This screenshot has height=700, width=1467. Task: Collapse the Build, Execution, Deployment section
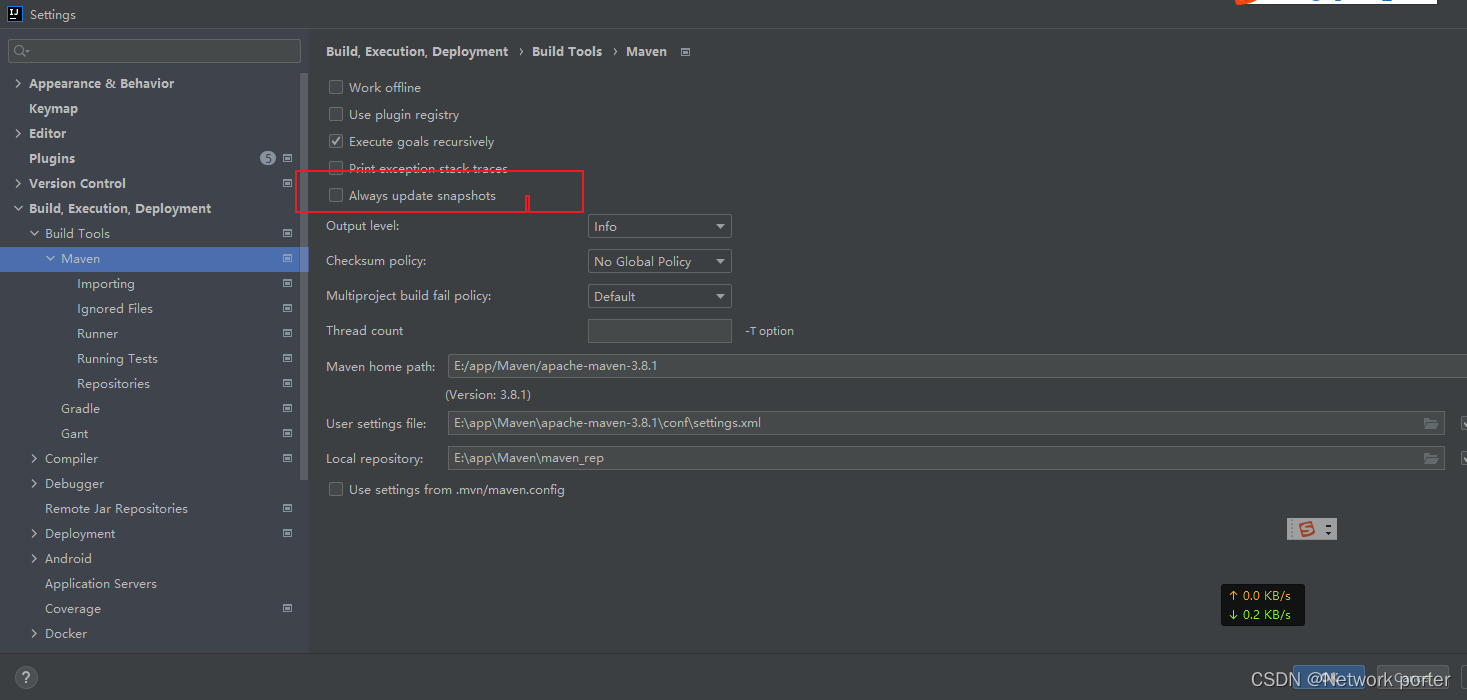pyautogui.click(x=18, y=209)
